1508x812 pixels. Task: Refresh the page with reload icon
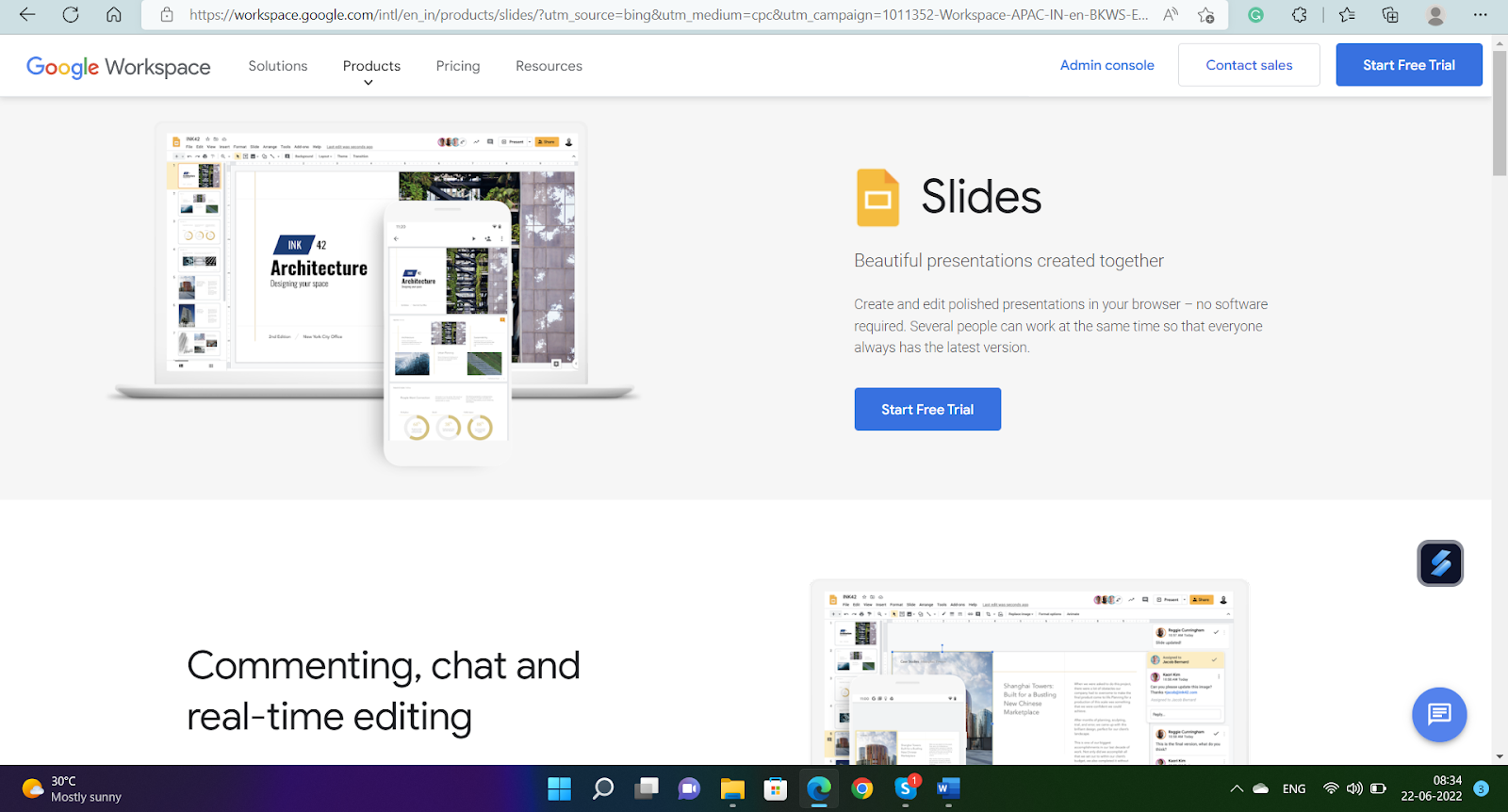[x=71, y=15]
